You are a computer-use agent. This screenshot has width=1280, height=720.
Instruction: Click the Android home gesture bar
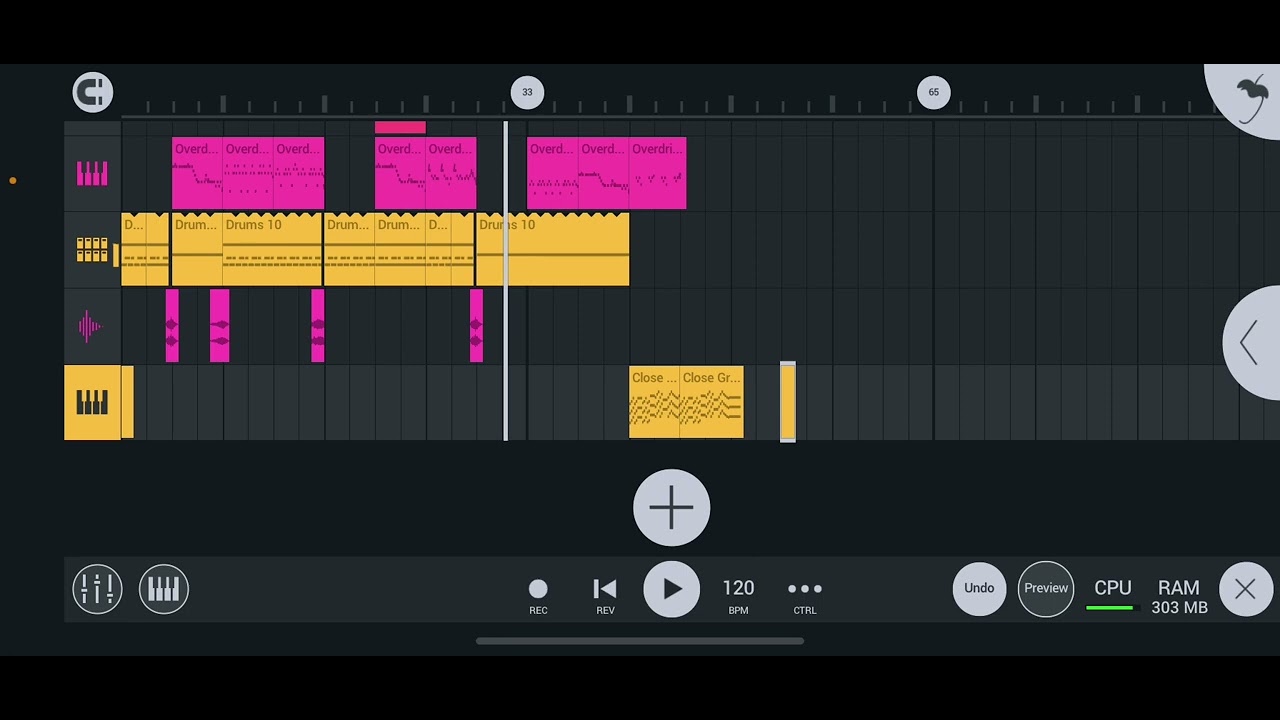[x=640, y=641]
